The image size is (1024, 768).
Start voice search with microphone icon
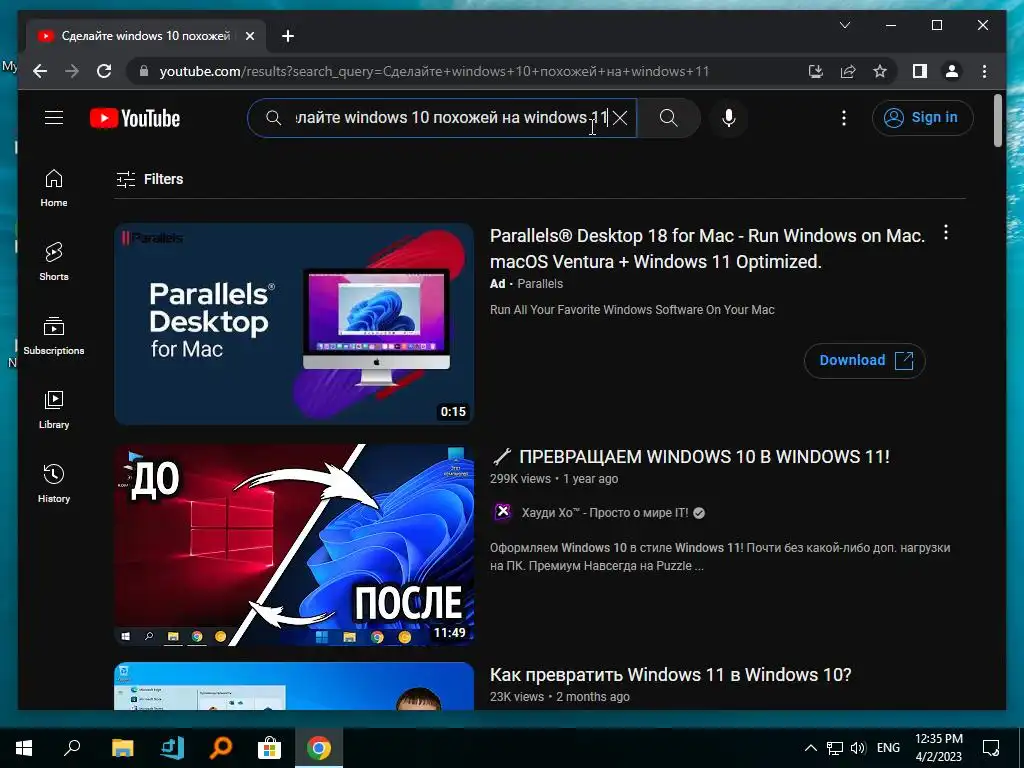pos(729,118)
